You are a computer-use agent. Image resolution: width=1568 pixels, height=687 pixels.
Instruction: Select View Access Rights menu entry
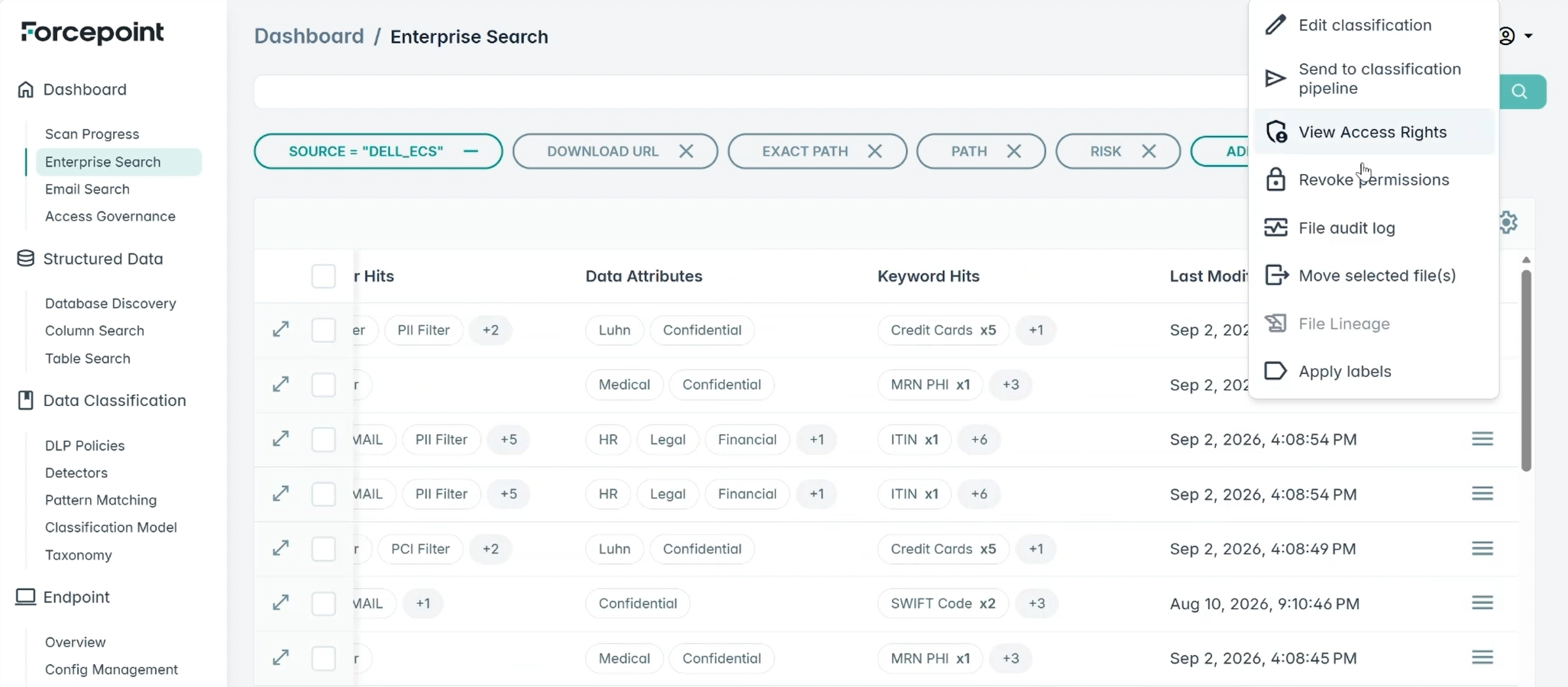1374,132
